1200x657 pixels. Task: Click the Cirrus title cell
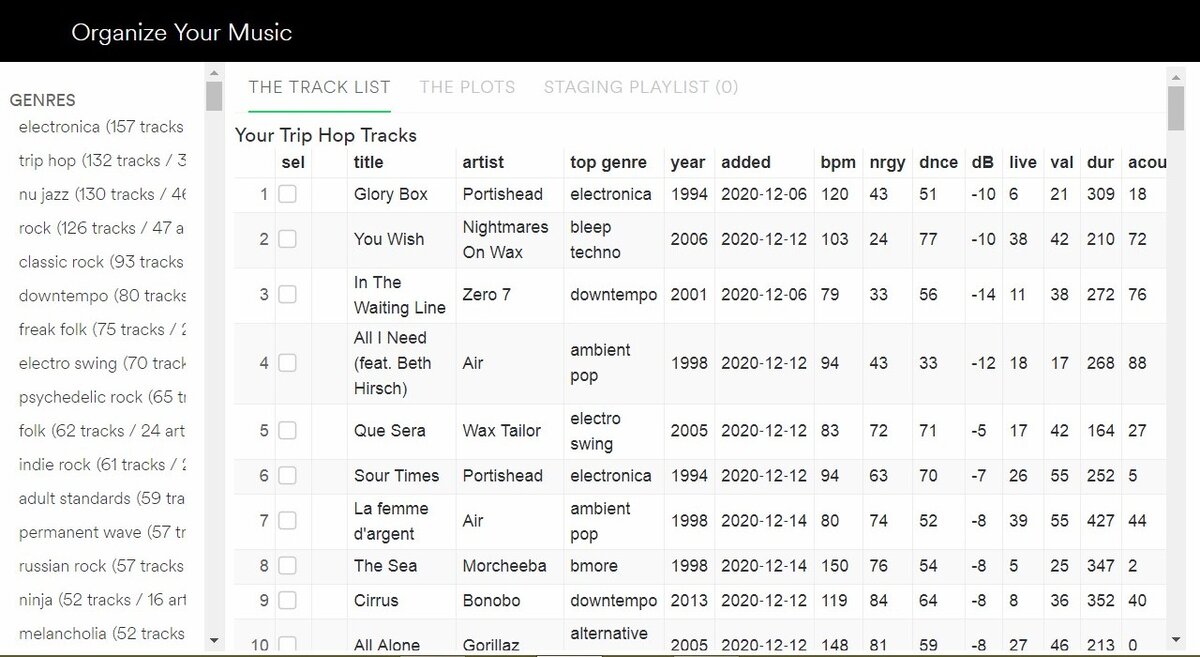click(376, 600)
